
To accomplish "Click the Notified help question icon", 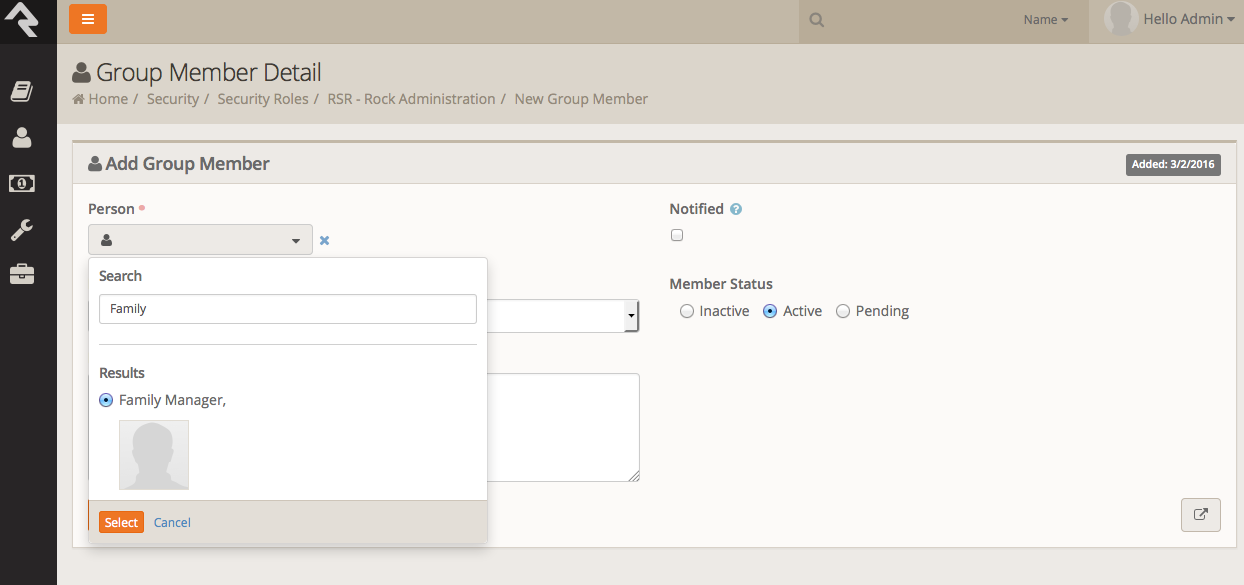I will pos(736,210).
